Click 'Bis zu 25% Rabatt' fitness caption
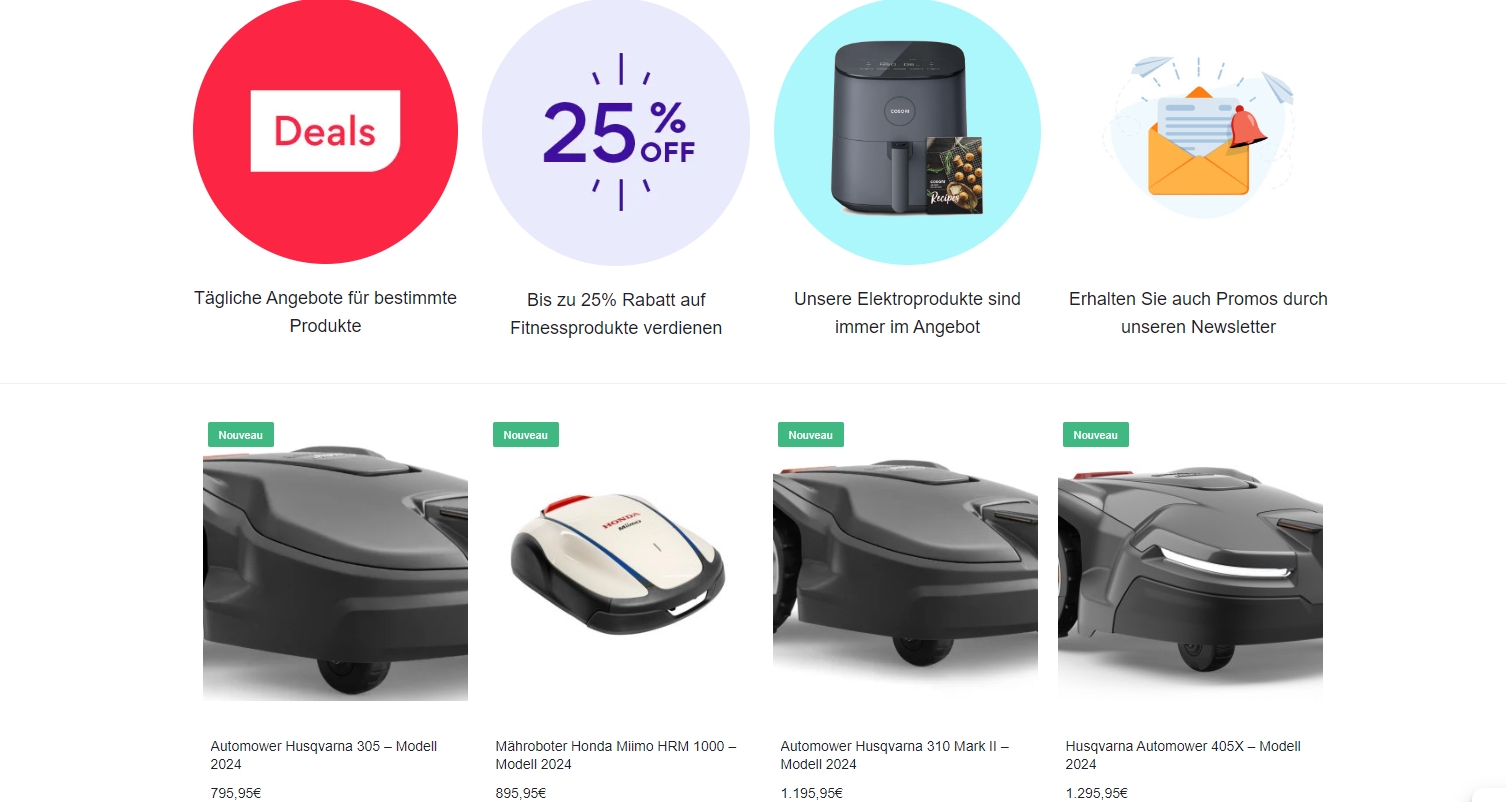The height and width of the screenshot is (802, 1506). click(616, 314)
